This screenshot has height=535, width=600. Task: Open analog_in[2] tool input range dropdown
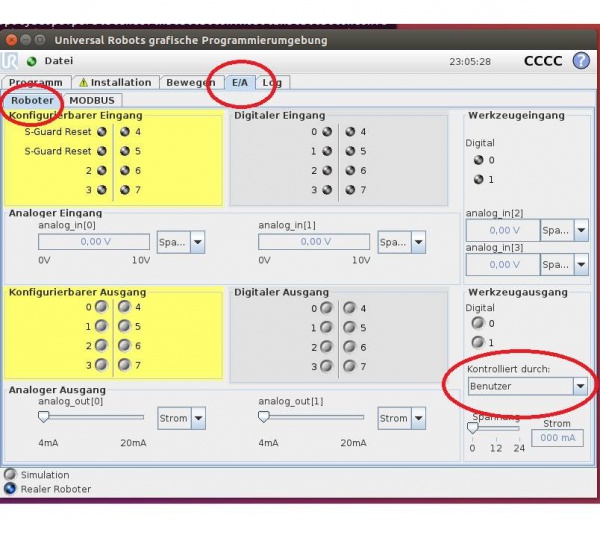click(581, 231)
